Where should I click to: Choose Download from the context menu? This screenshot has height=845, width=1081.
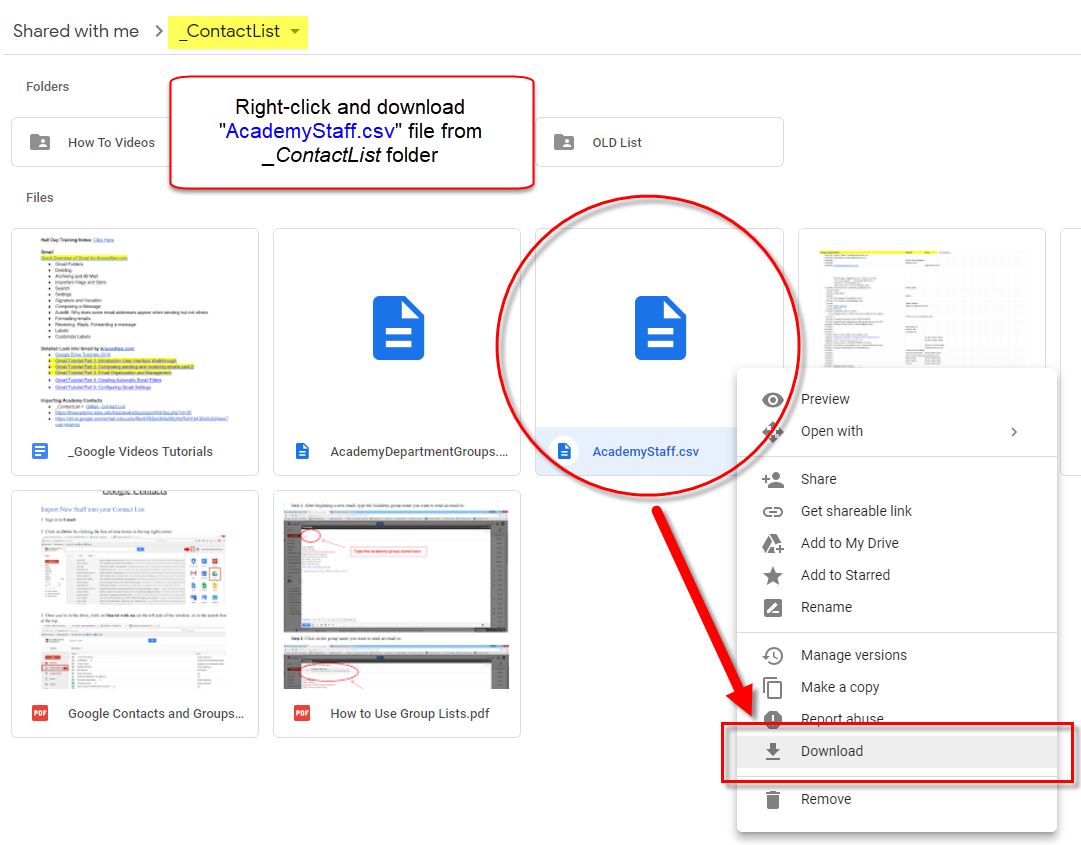(897, 751)
